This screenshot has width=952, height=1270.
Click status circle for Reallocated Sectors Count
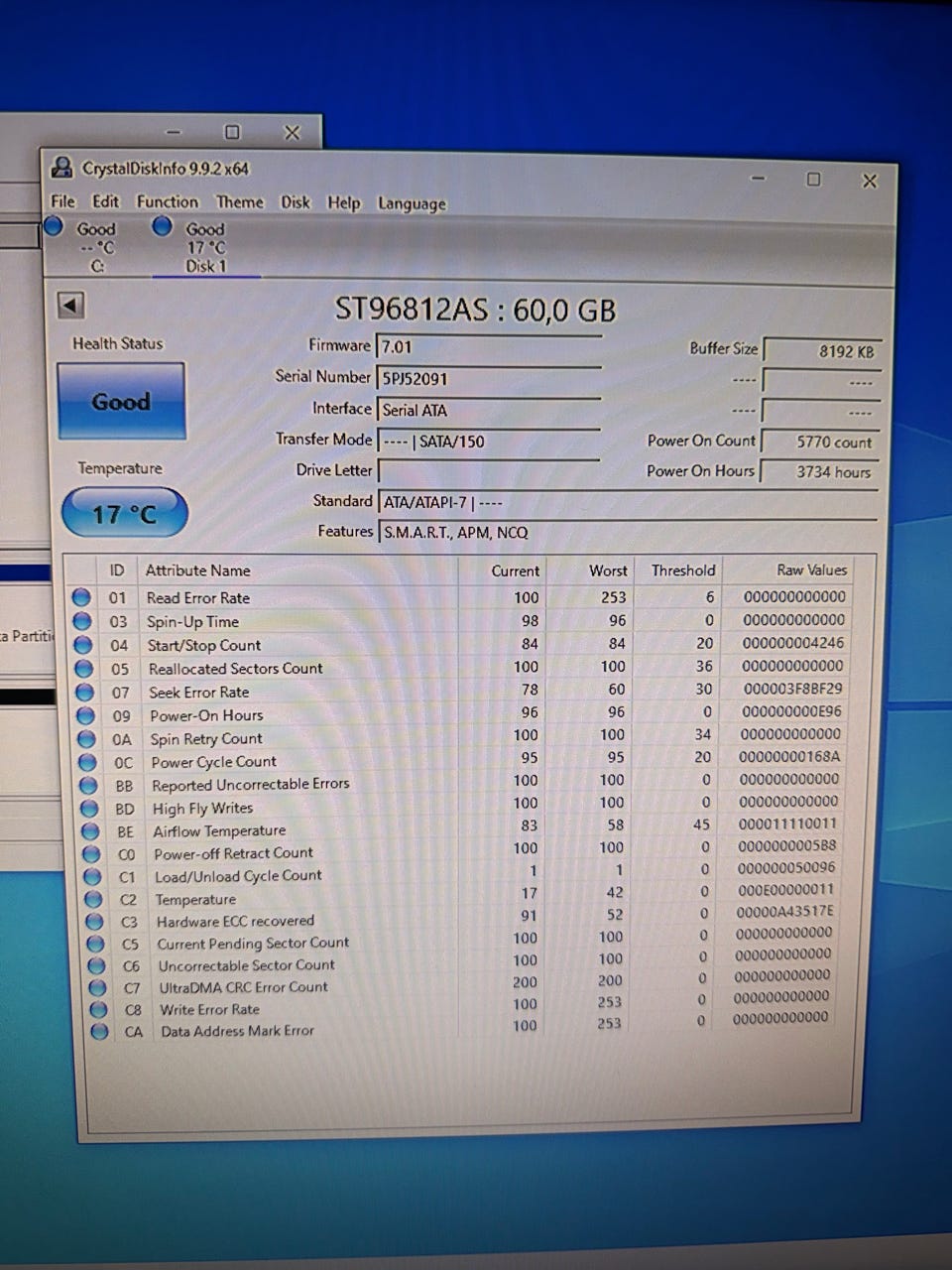(83, 669)
